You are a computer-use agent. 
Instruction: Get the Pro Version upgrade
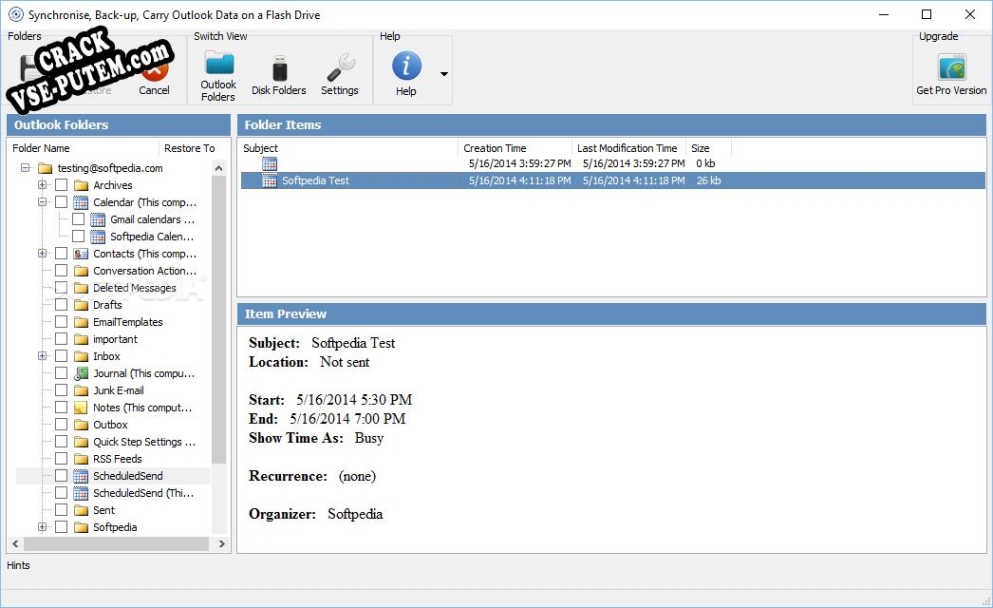tap(951, 75)
